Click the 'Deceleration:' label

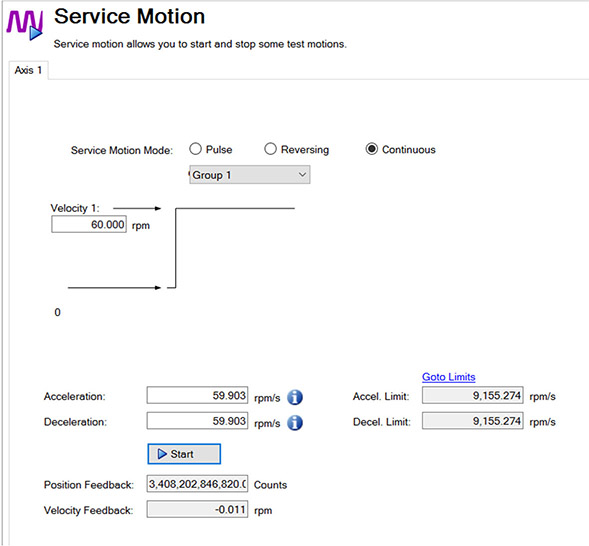click(76, 422)
